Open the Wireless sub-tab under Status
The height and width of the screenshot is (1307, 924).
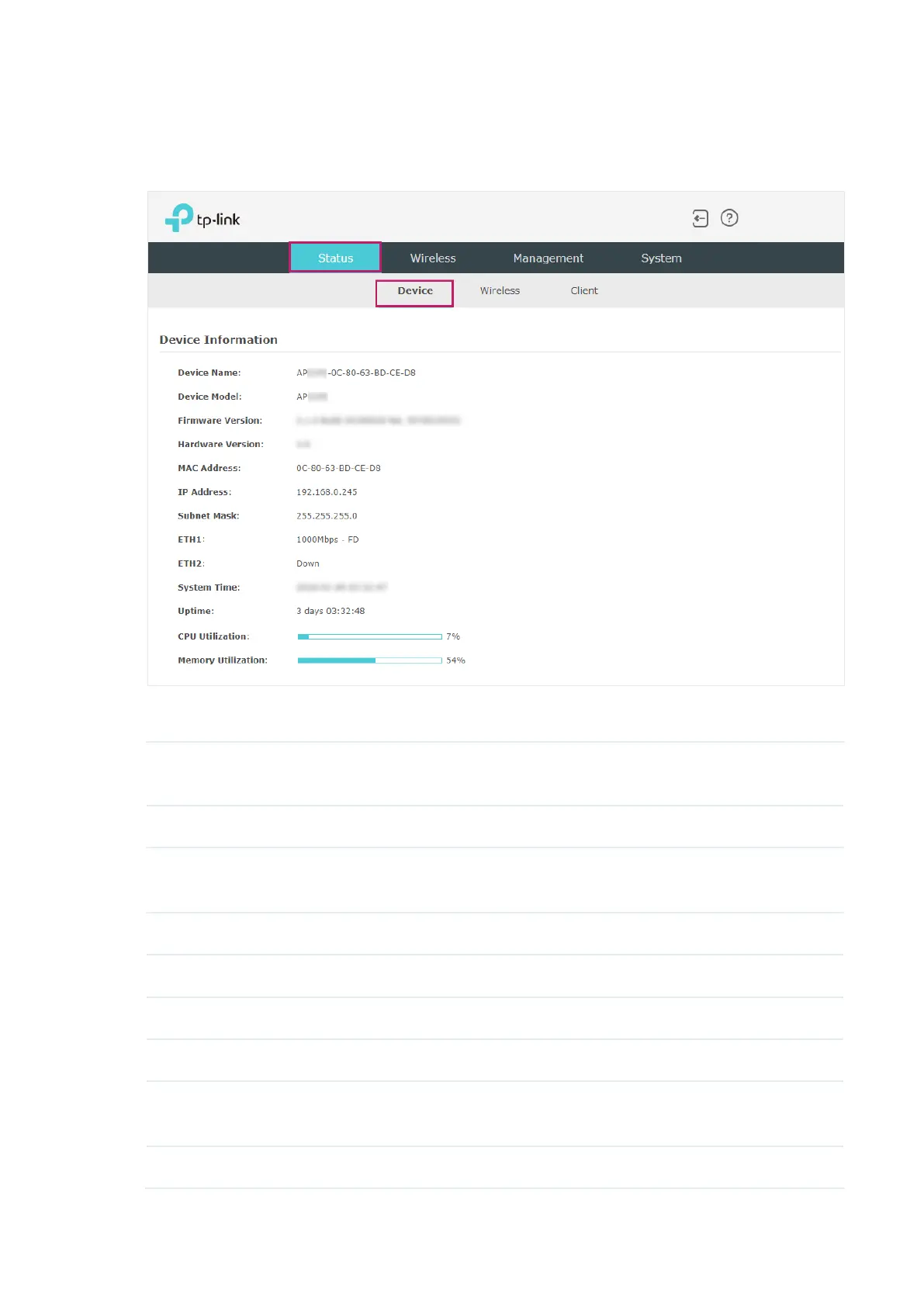(500, 291)
